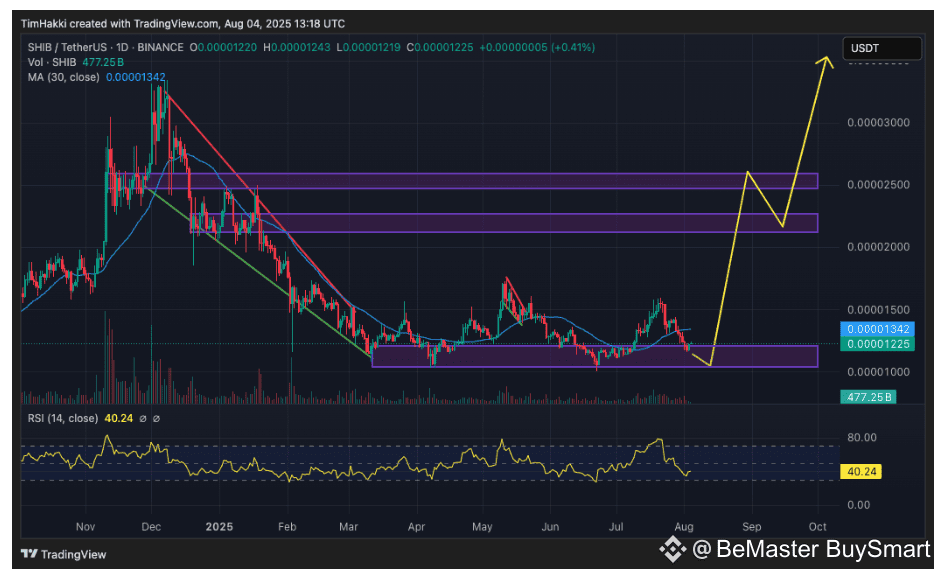Click the Nov time axis label
This screenshot has height=575, width=938.
86,527
